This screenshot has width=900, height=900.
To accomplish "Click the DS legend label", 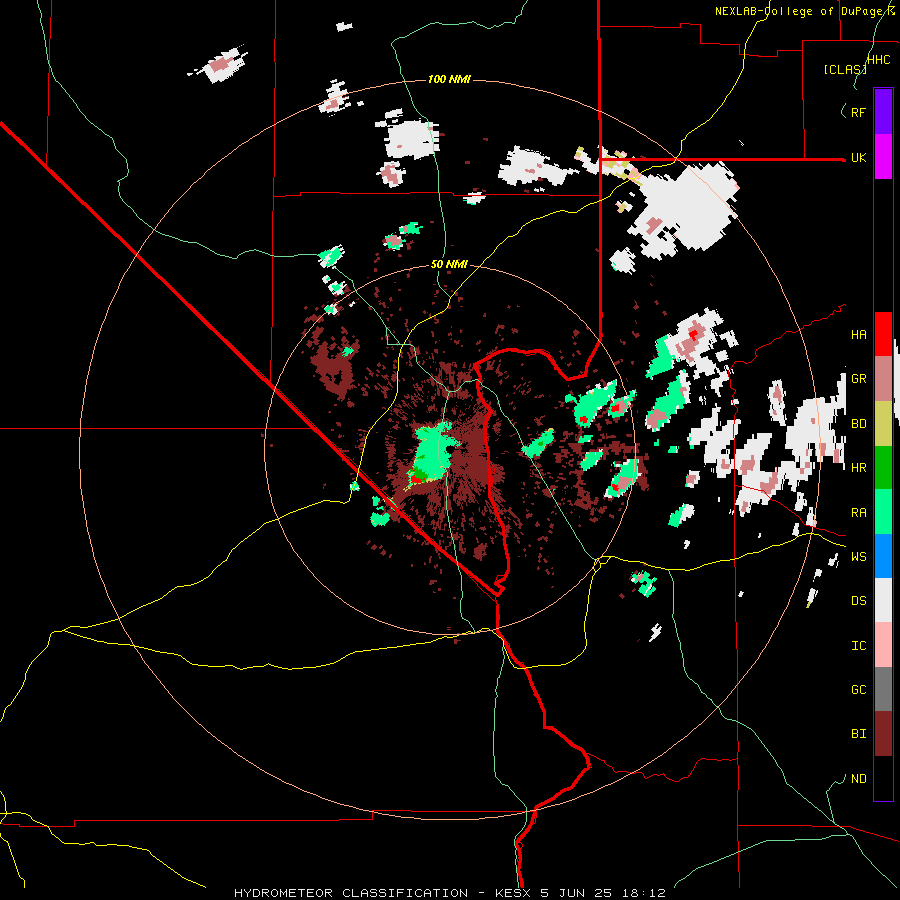I will click(858, 601).
